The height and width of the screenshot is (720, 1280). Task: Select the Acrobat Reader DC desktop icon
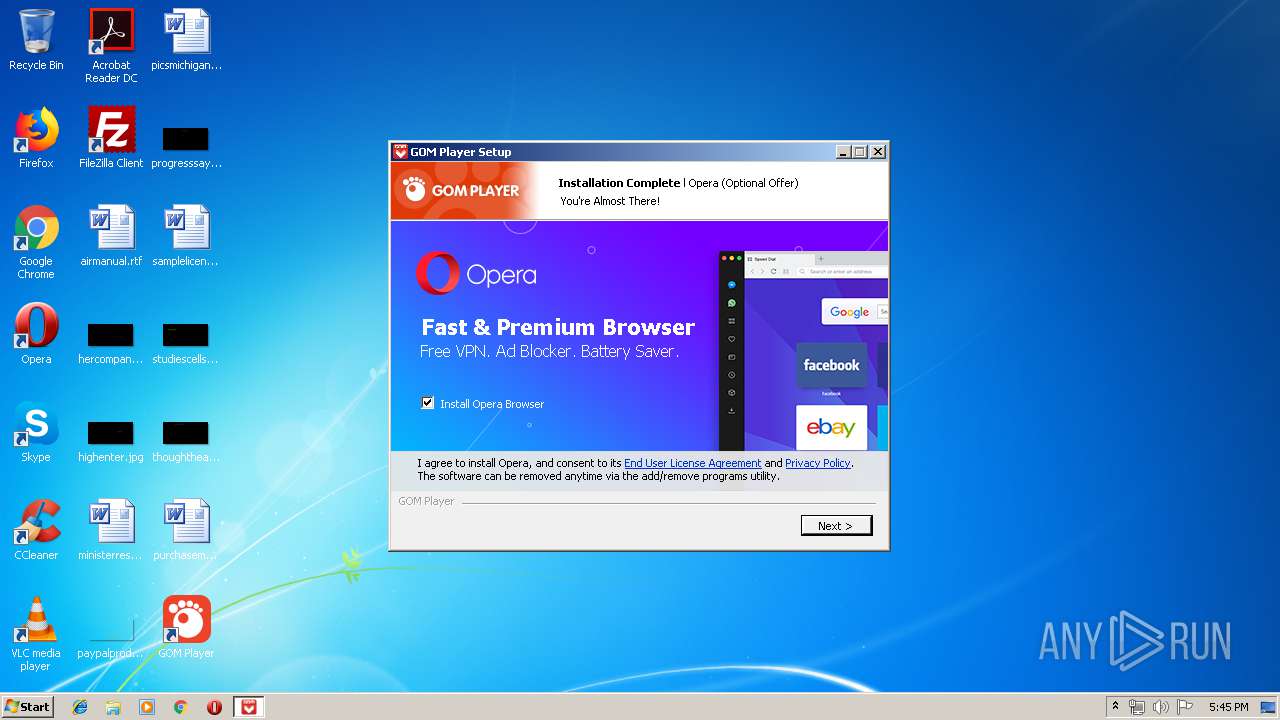pos(111,46)
